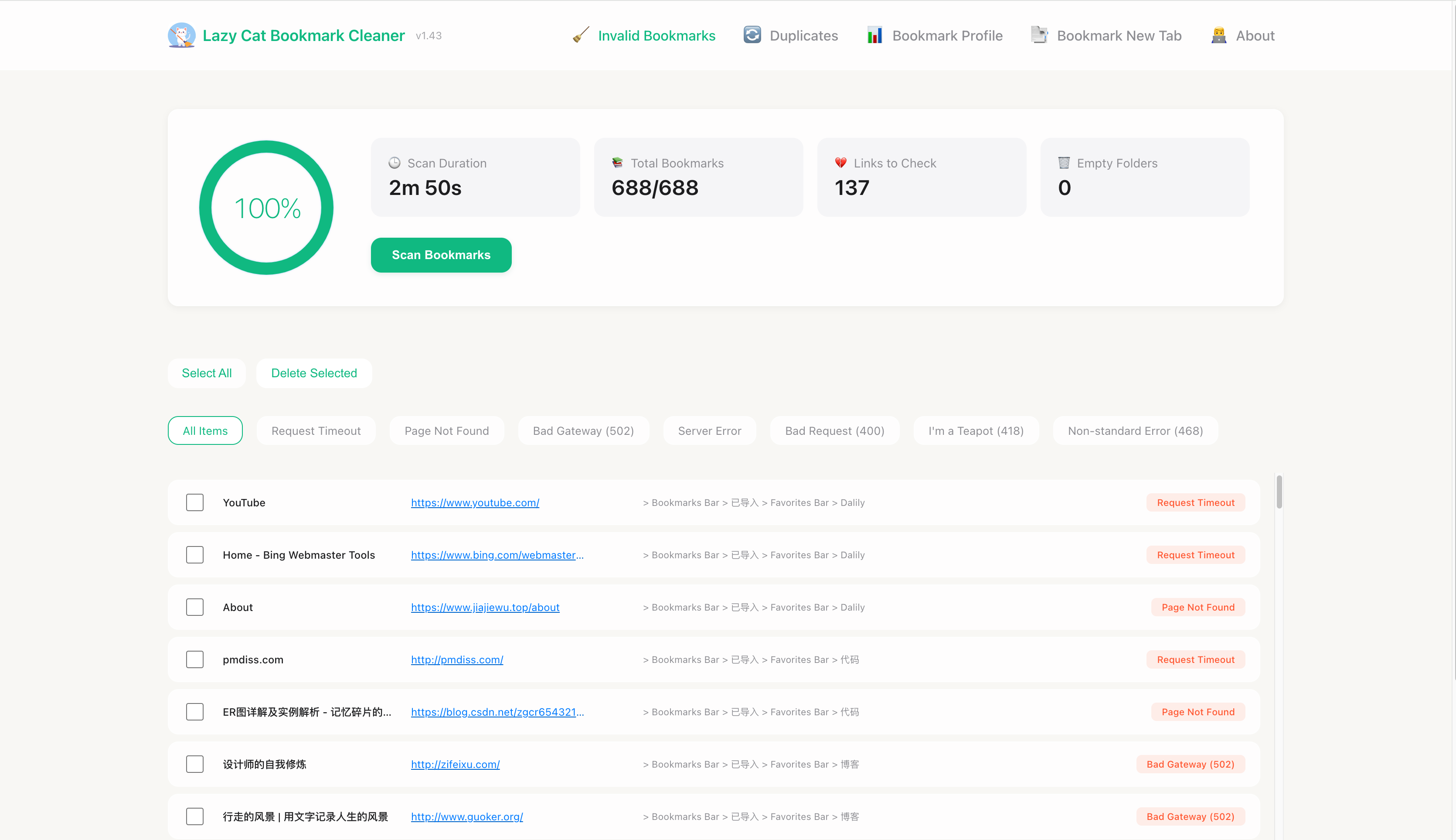Click the Empty Folders trash icon
The width and height of the screenshot is (1456, 840).
(1064, 163)
